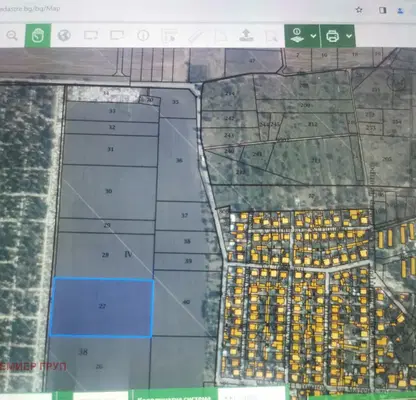Select the info identify tool

coord(143,35)
